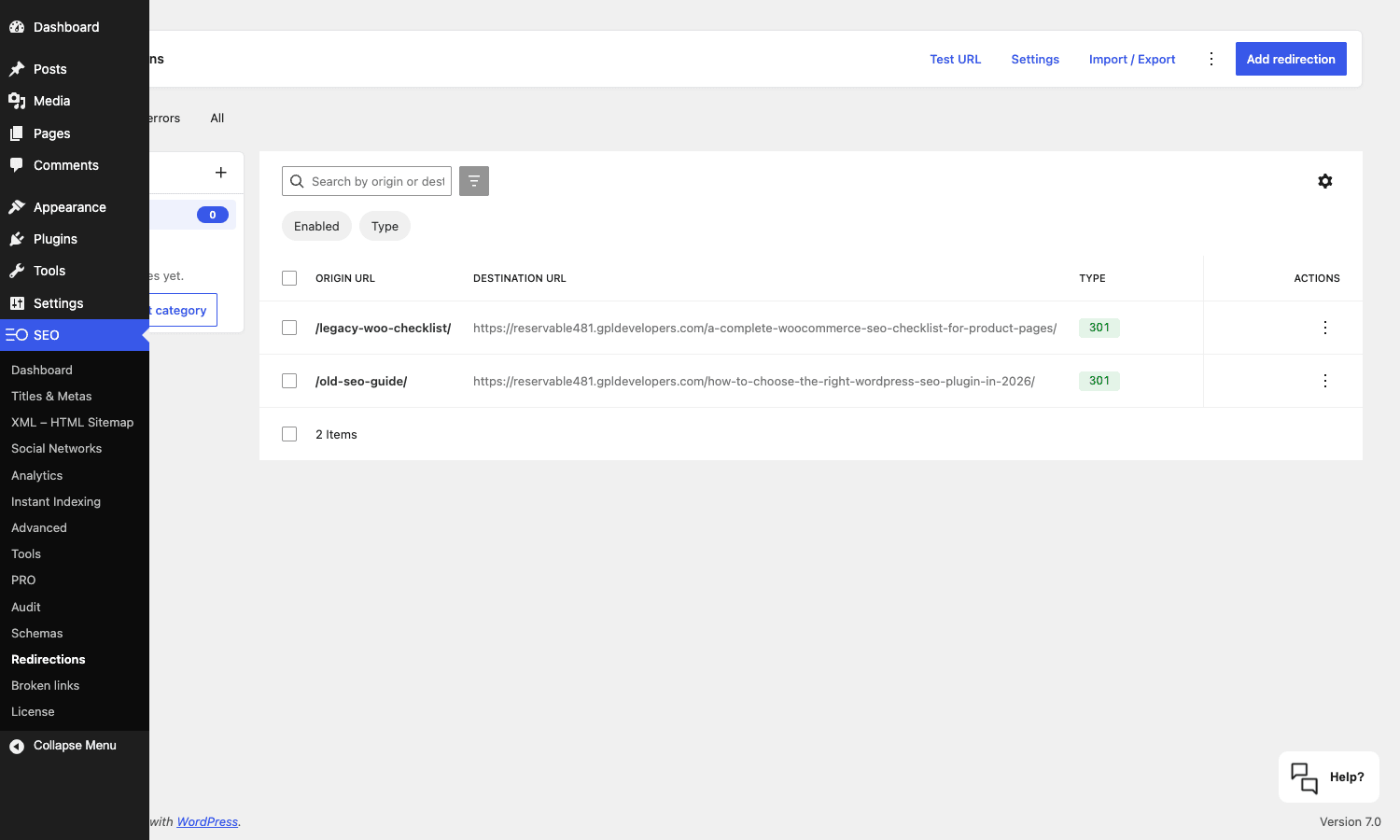Click the magnifier icon in search box
The width and height of the screenshot is (1400, 840).
(297, 181)
